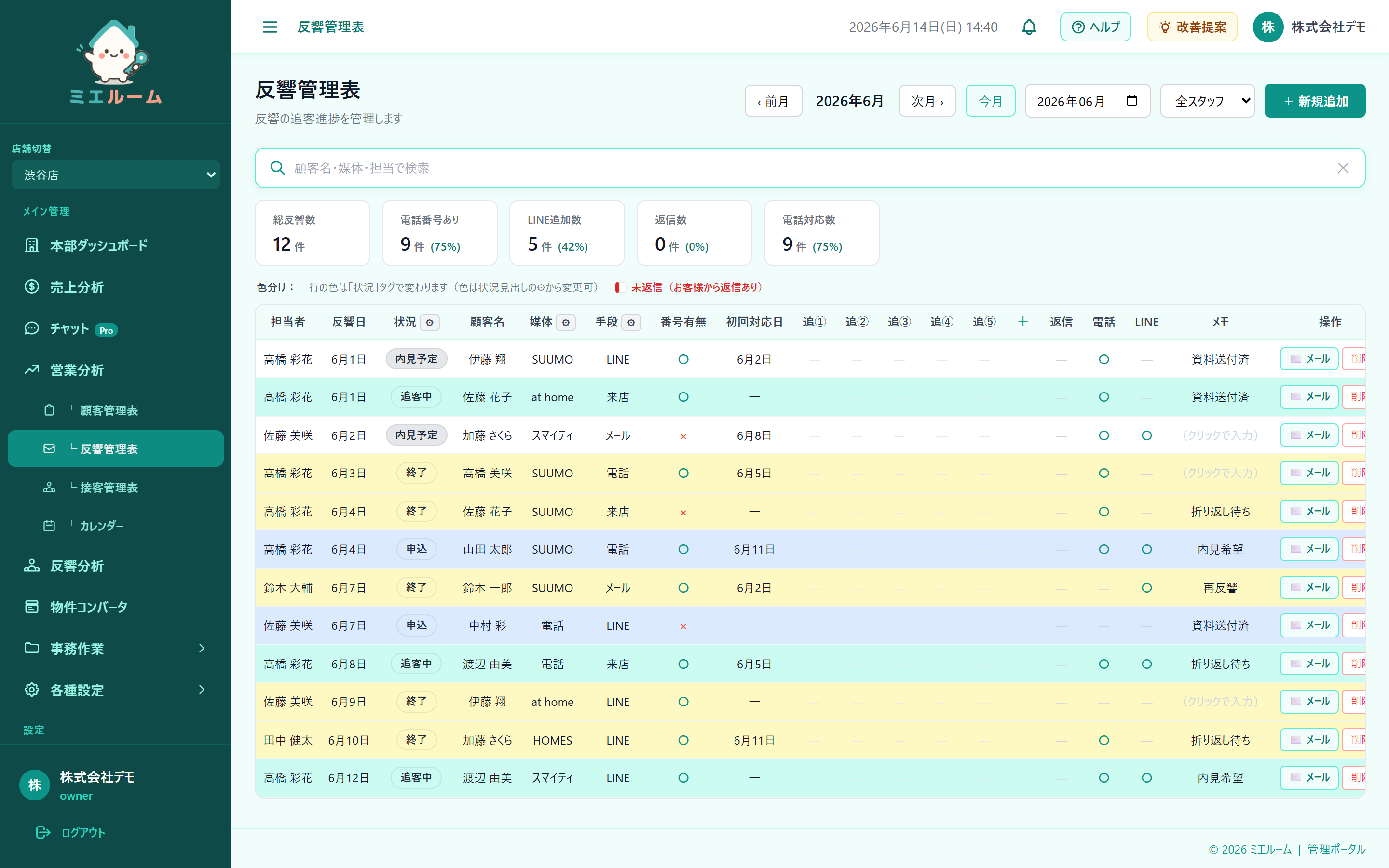Open 内見予定 status tag for 伊藤 翔
1389x868 pixels.
pos(416,359)
